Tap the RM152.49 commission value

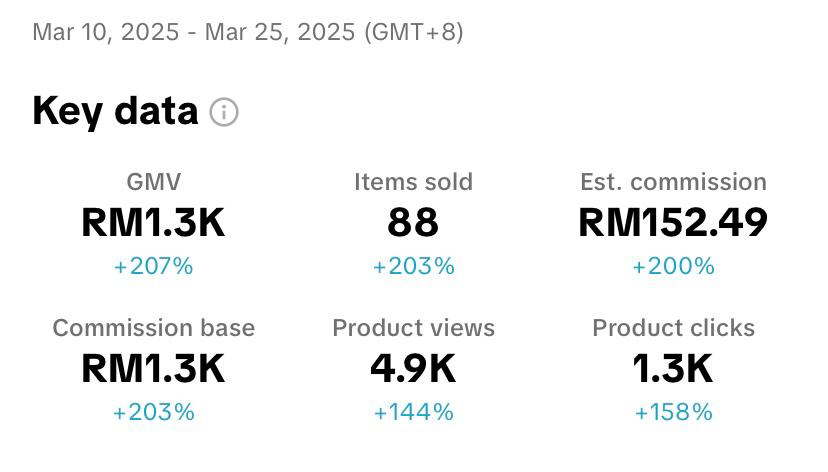pos(673,223)
